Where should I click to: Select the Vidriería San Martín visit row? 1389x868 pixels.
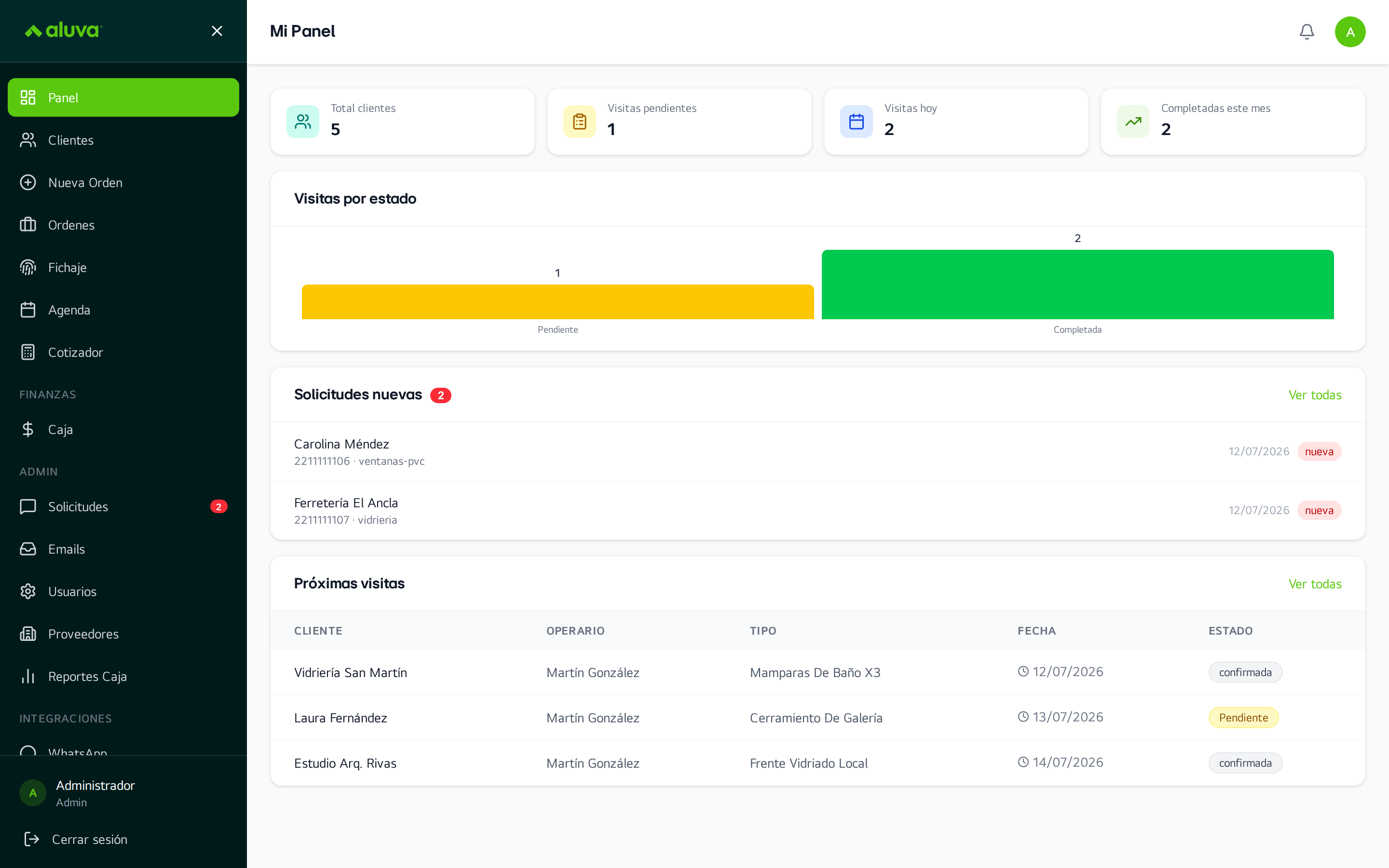(x=818, y=672)
